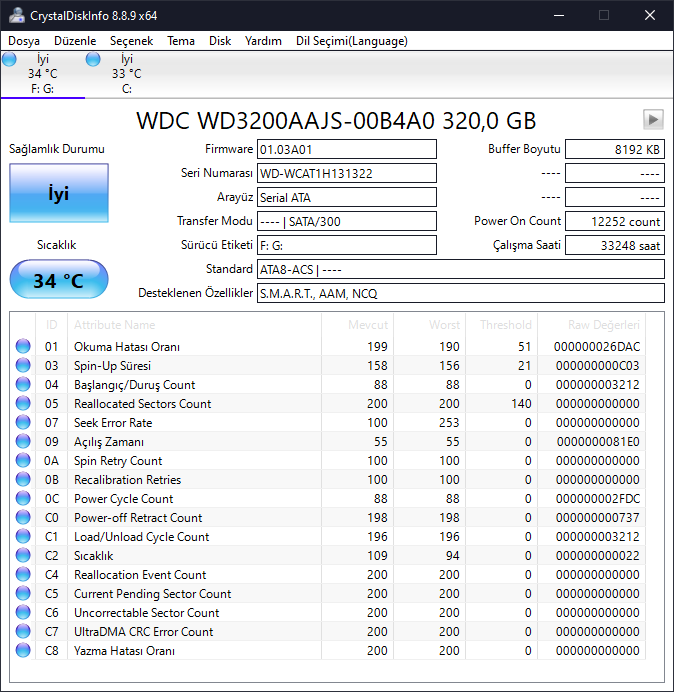Click status icon for Başlangıç/Duruş Count
The height and width of the screenshot is (692, 674).
23,384
